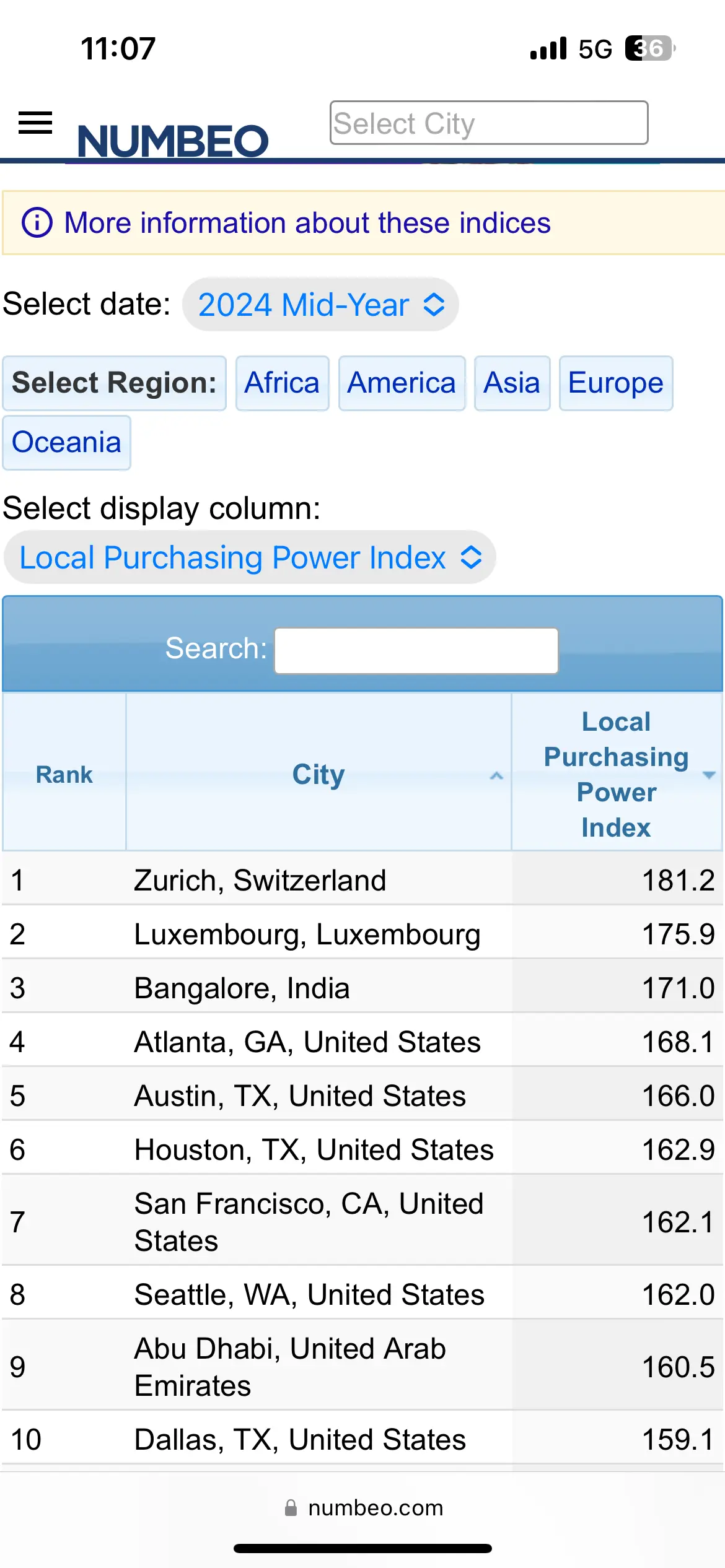Tap the battery status indicator
725x1568 pixels.
[650, 48]
